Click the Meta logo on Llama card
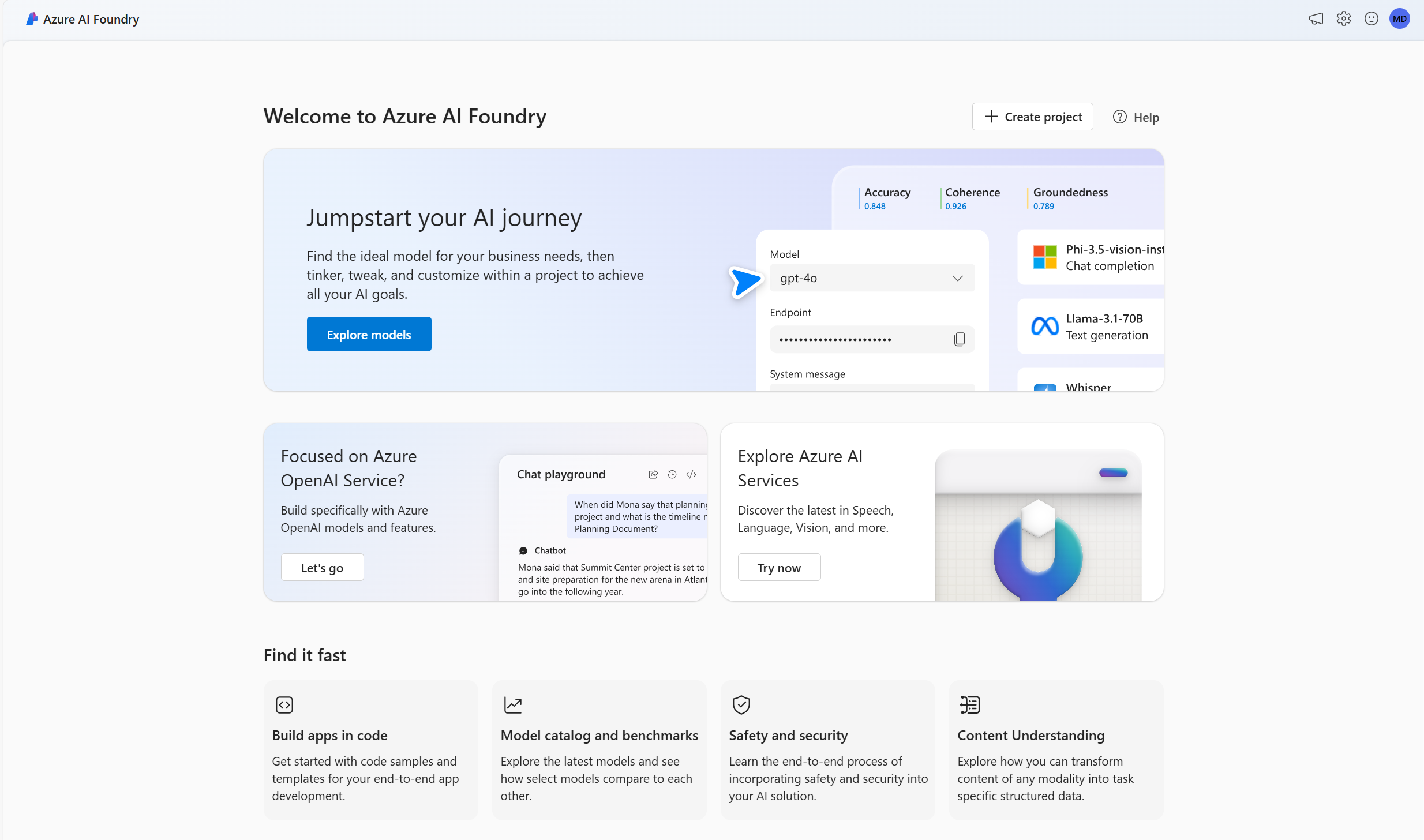 point(1045,327)
